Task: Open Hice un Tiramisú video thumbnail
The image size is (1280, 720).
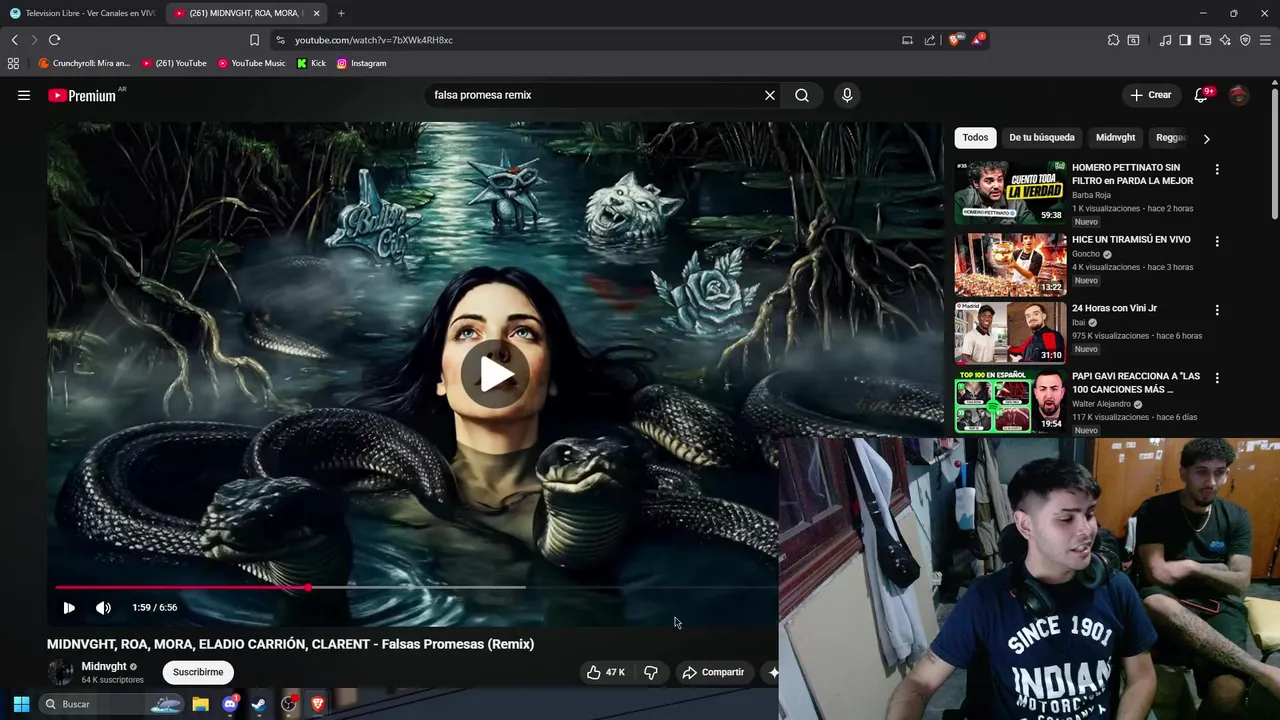Action: tap(1010, 265)
